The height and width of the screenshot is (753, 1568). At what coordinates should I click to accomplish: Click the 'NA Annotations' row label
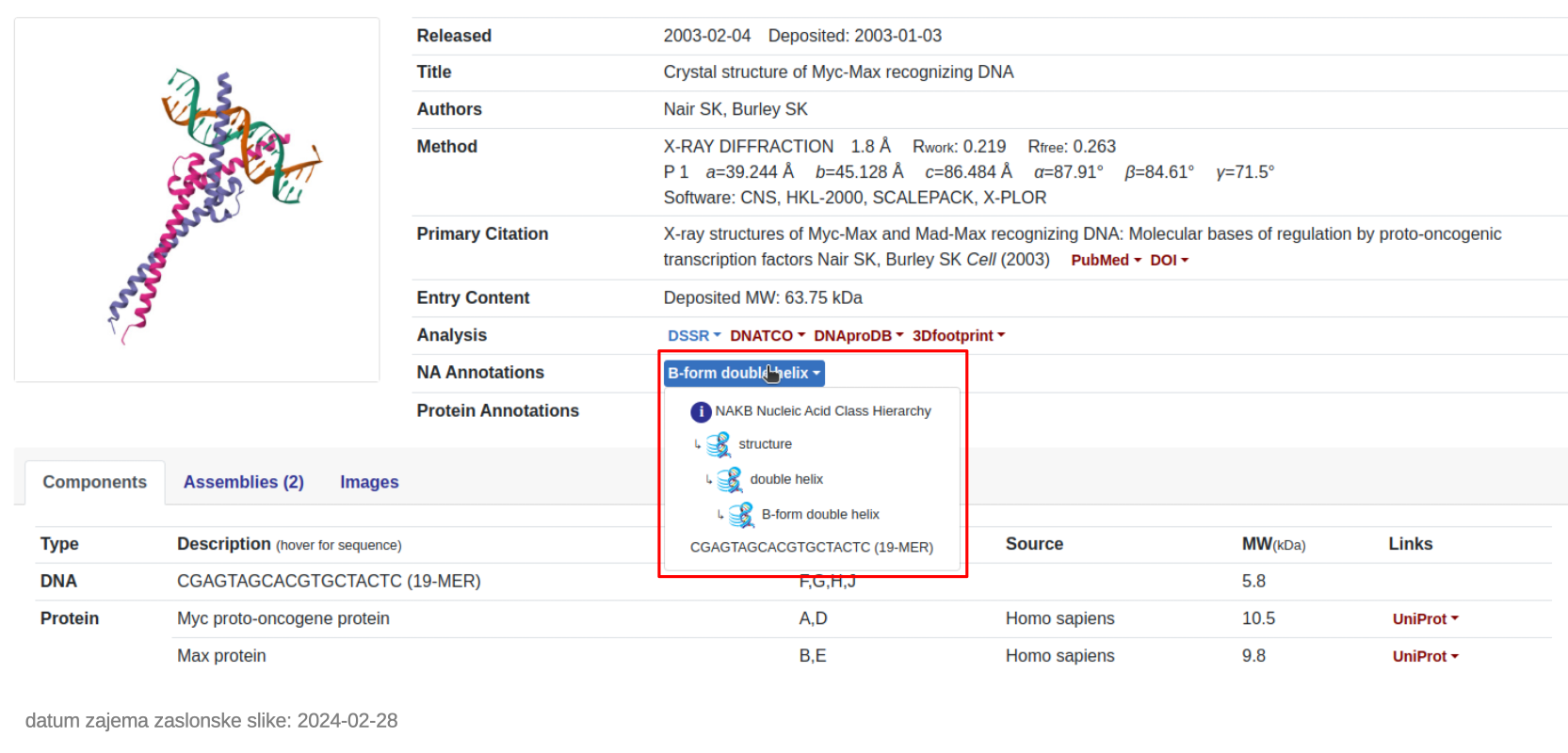tap(480, 373)
